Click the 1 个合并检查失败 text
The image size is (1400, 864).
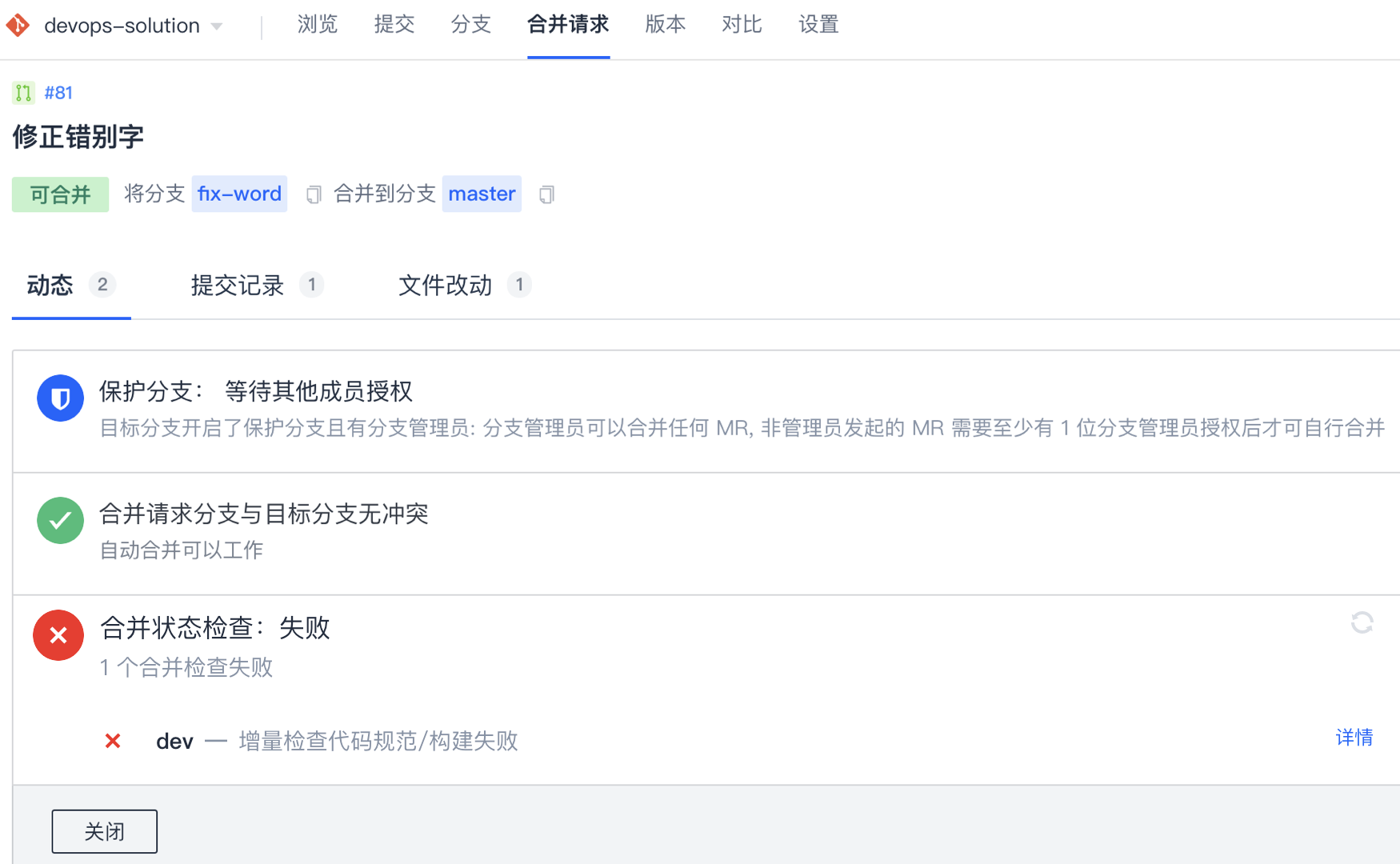tap(186, 667)
